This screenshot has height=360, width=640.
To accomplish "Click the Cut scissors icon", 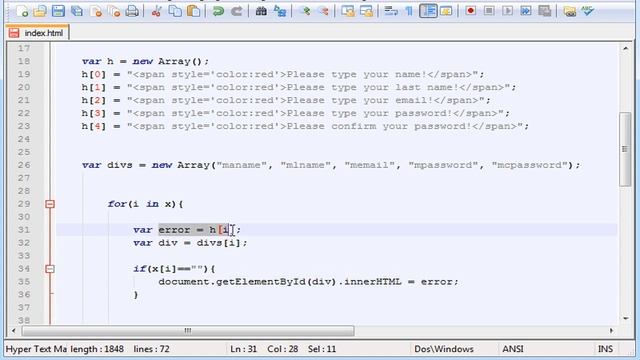I will click(156, 11).
